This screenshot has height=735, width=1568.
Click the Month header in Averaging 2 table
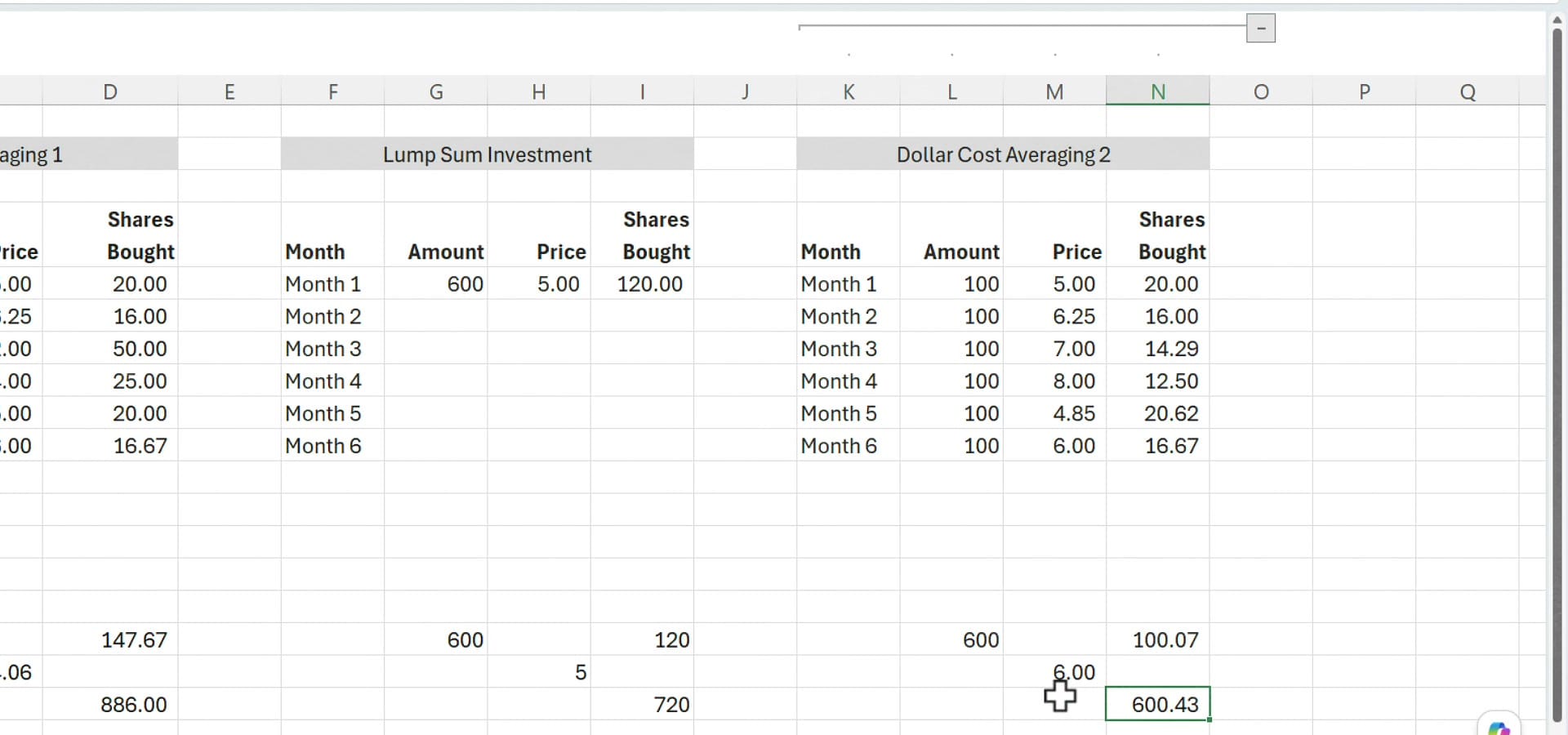tap(849, 252)
